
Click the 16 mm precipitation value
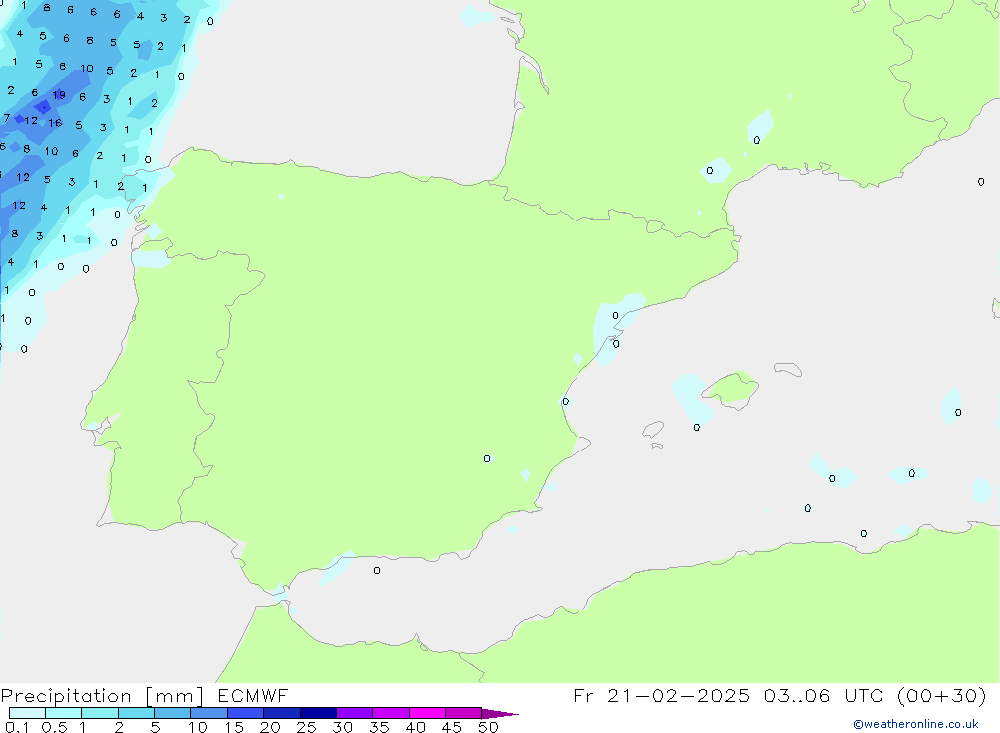pos(55,123)
